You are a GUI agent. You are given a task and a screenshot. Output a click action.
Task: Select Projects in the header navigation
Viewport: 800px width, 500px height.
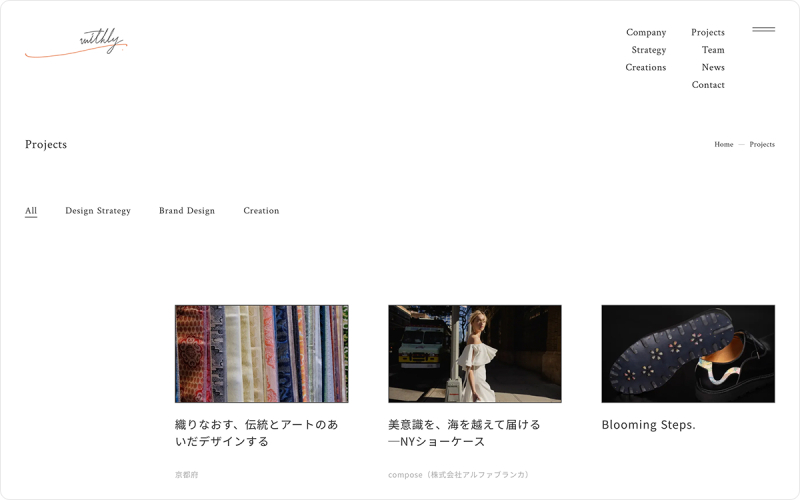click(x=707, y=33)
